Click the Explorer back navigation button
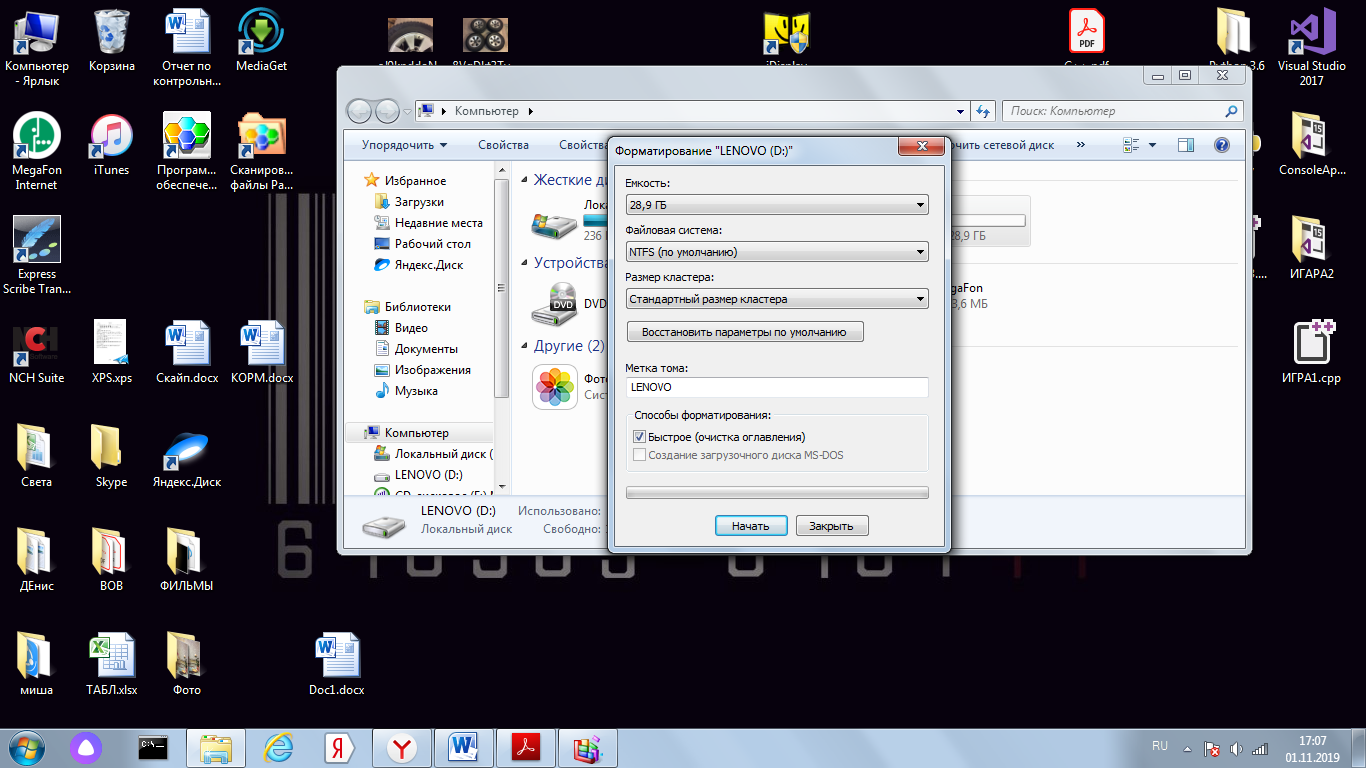The width and height of the screenshot is (1366, 768). (x=359, y=111)
